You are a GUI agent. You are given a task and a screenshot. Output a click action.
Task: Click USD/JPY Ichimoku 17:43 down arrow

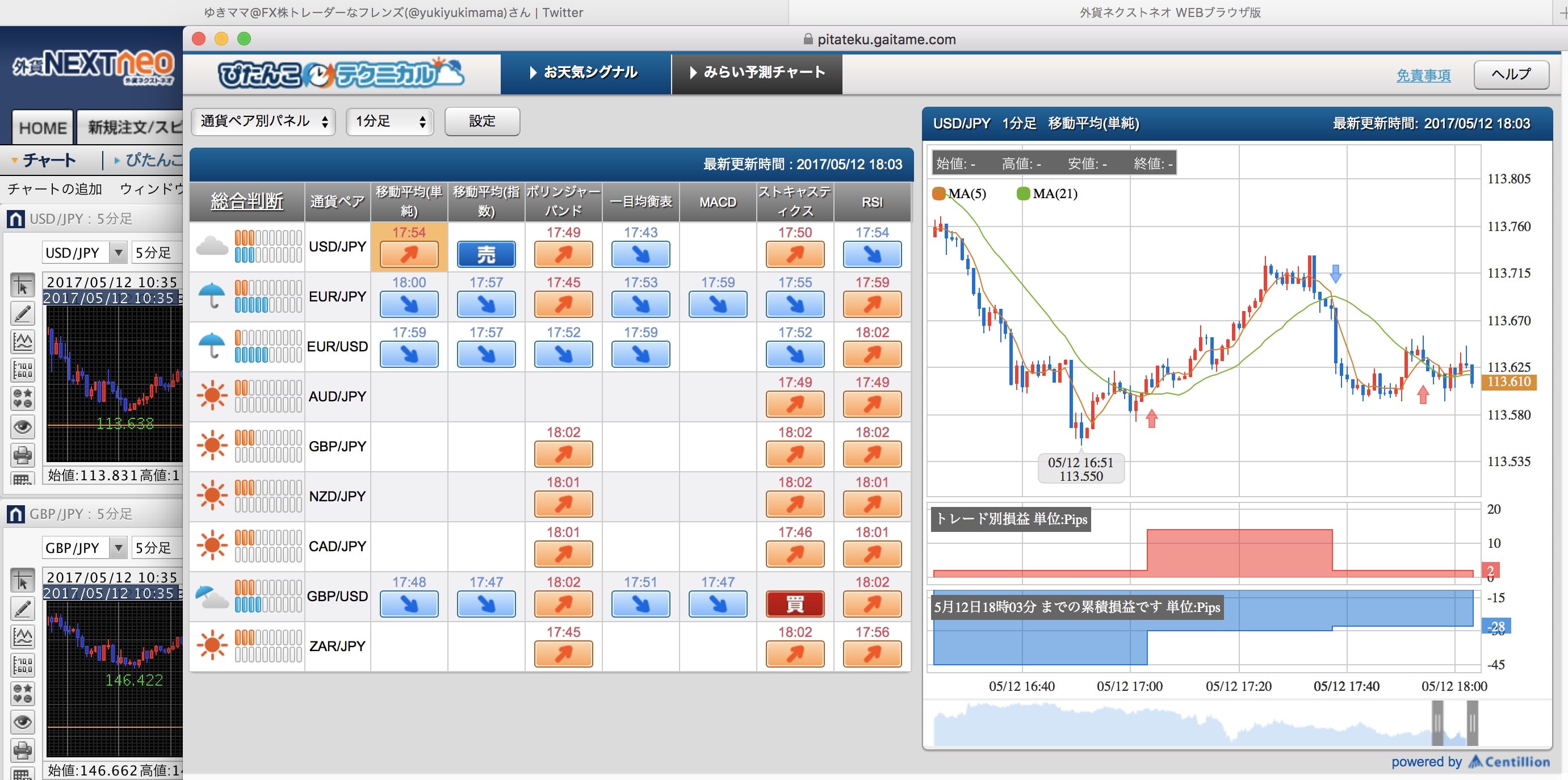click(641, 254)
